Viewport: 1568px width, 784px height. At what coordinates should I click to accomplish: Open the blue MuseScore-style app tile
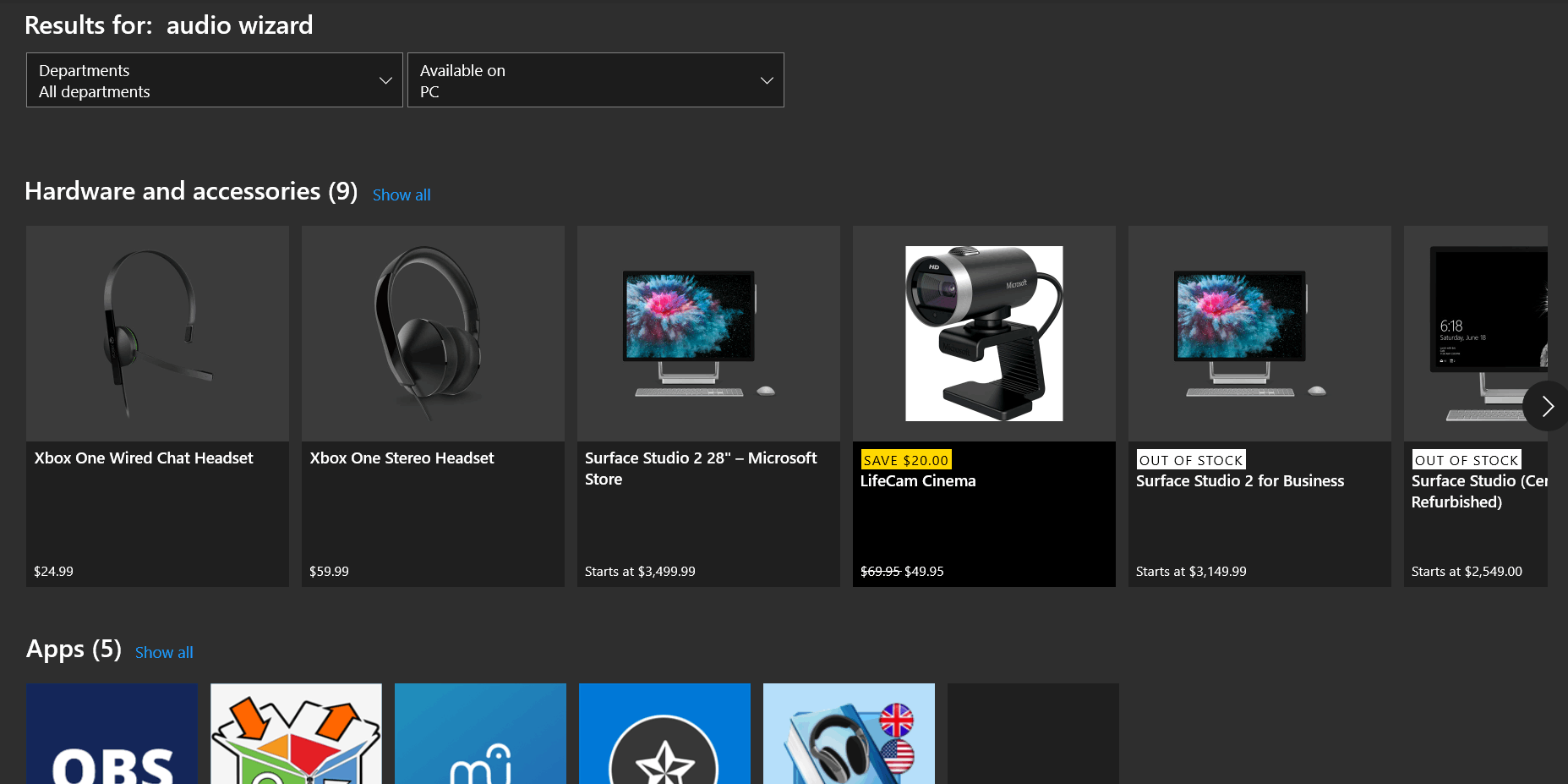(480, 733)
